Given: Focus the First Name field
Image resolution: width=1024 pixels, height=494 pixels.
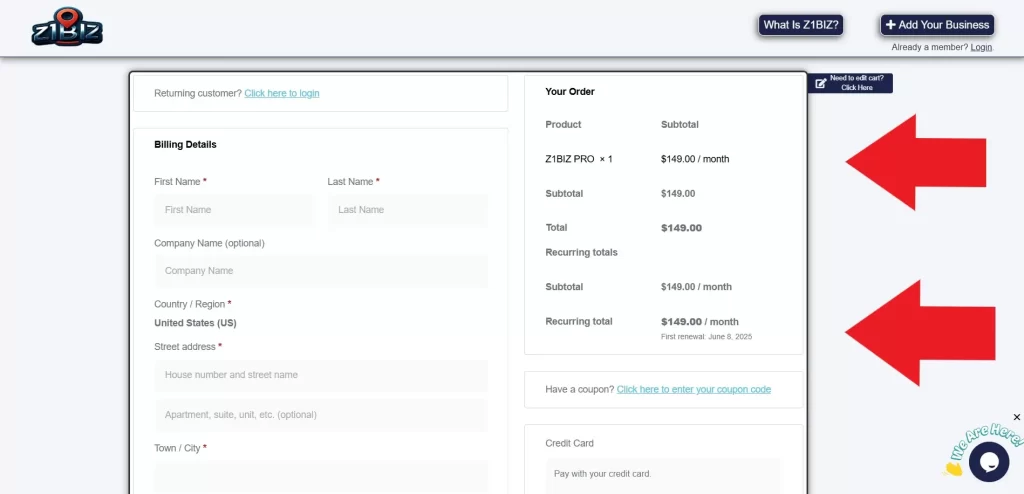Looking at the screenshot, I should coord(234,210).
